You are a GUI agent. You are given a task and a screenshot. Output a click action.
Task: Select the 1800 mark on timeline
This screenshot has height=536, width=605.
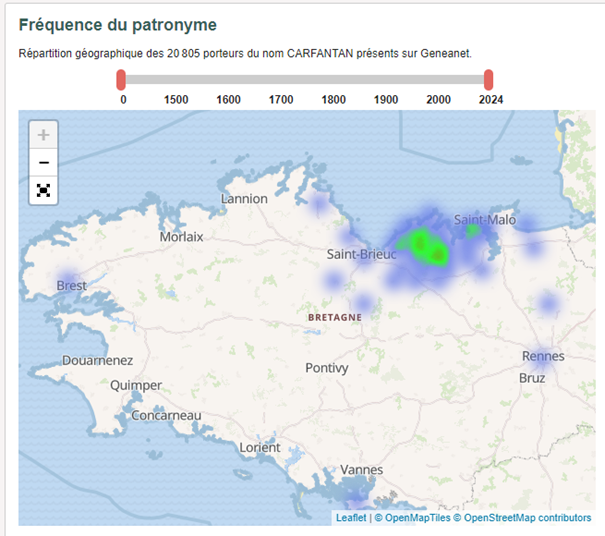pos(334,99)
